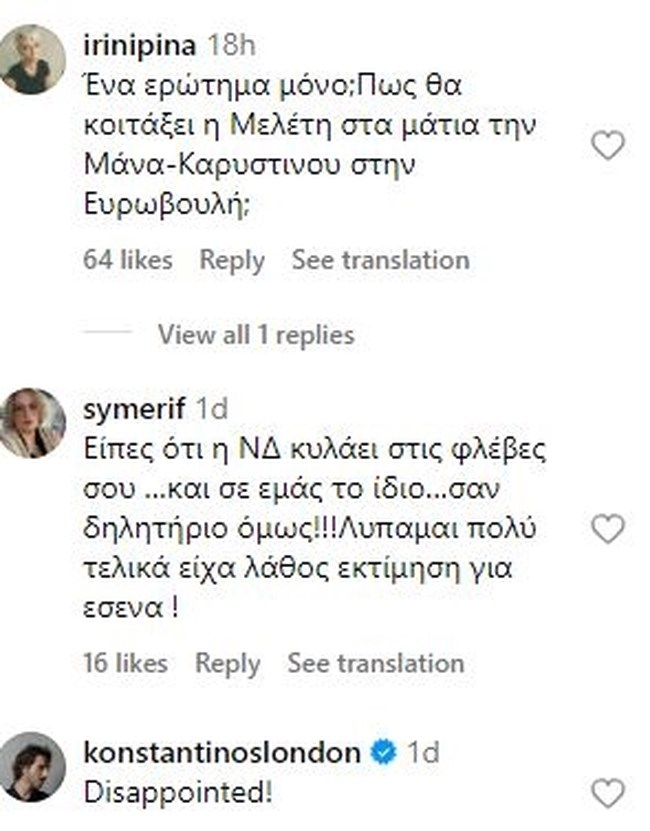View the 16 likes list

click(126, 662)
